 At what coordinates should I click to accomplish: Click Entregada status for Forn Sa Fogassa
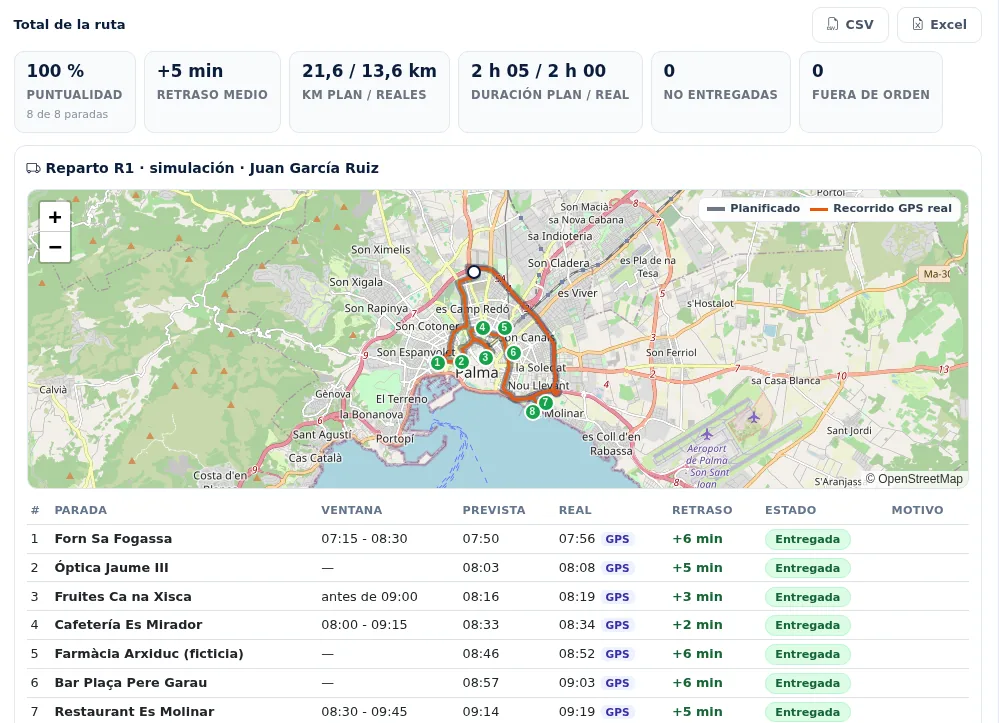pos(807,539)
